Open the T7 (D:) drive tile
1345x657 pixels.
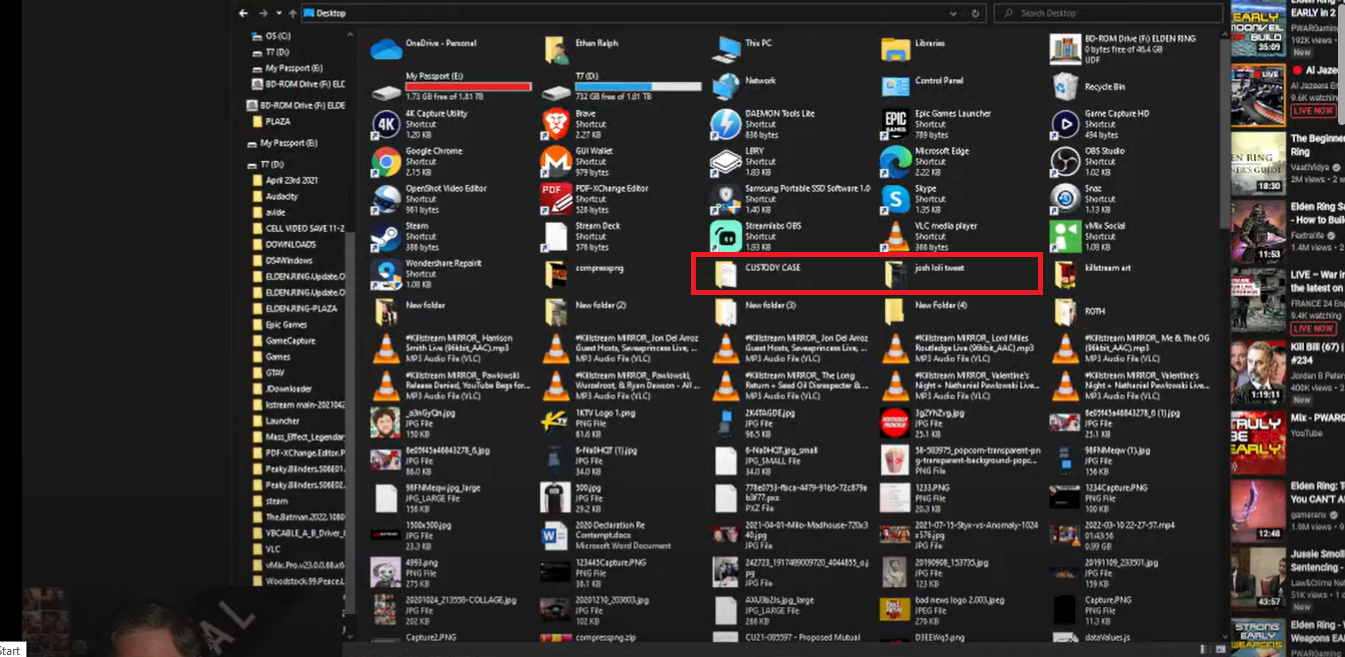click(x=620, y=87)
